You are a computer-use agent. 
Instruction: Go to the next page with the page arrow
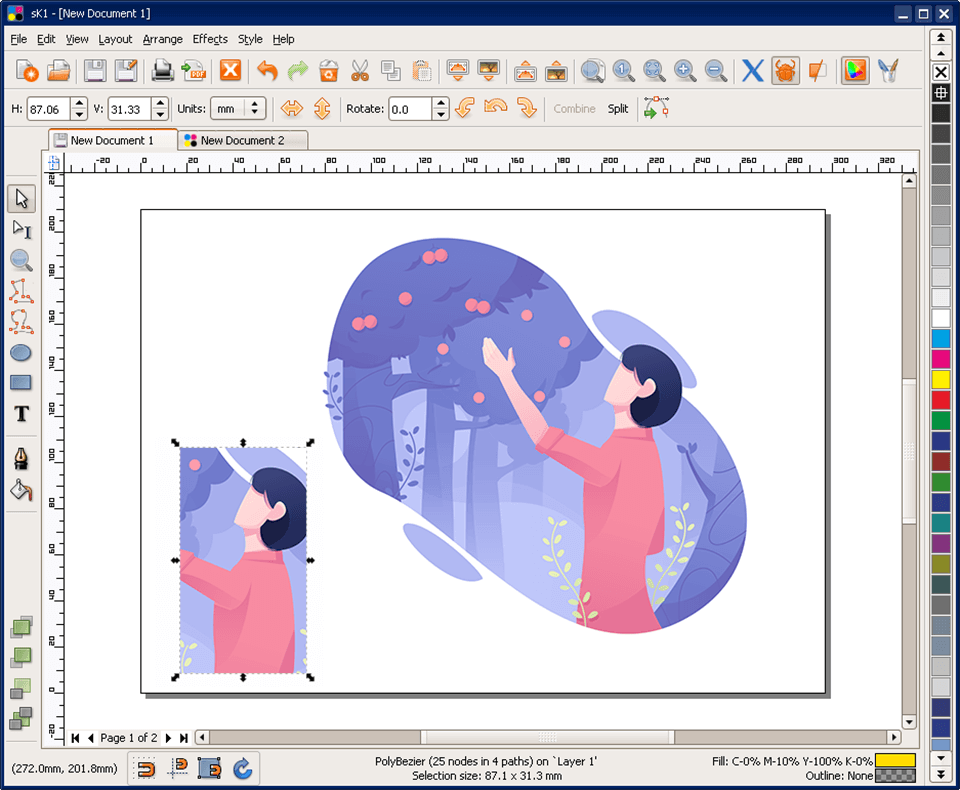168,738
